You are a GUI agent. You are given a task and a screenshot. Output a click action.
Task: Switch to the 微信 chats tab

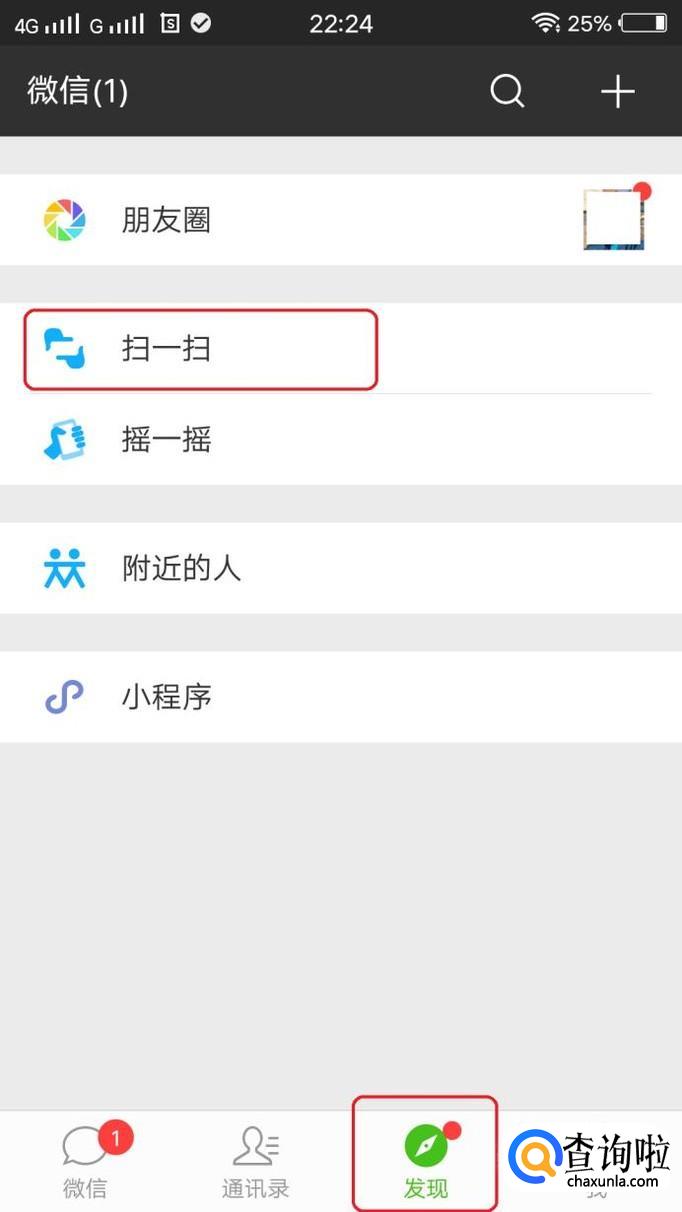[x=85, y=1162]
